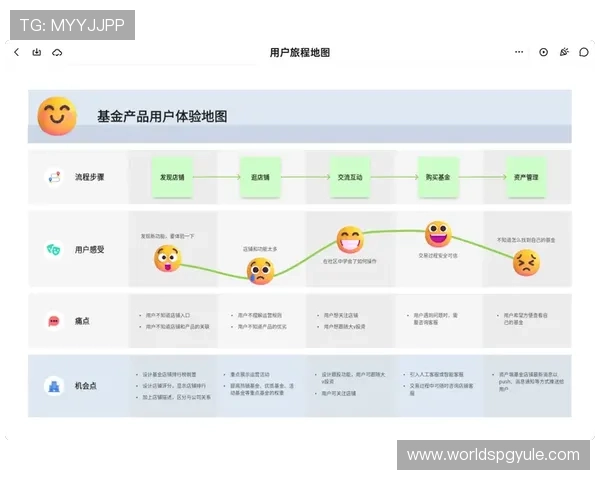Click the 在社区中学会了如何操作 caption
This screenshot has height=480, width=600.
350,261
